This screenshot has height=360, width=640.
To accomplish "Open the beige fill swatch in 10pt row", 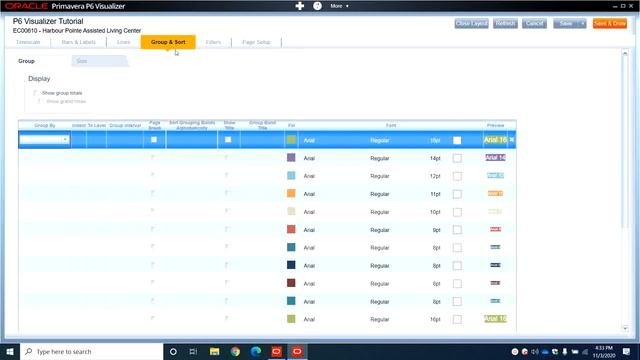I will pos(291,211).
